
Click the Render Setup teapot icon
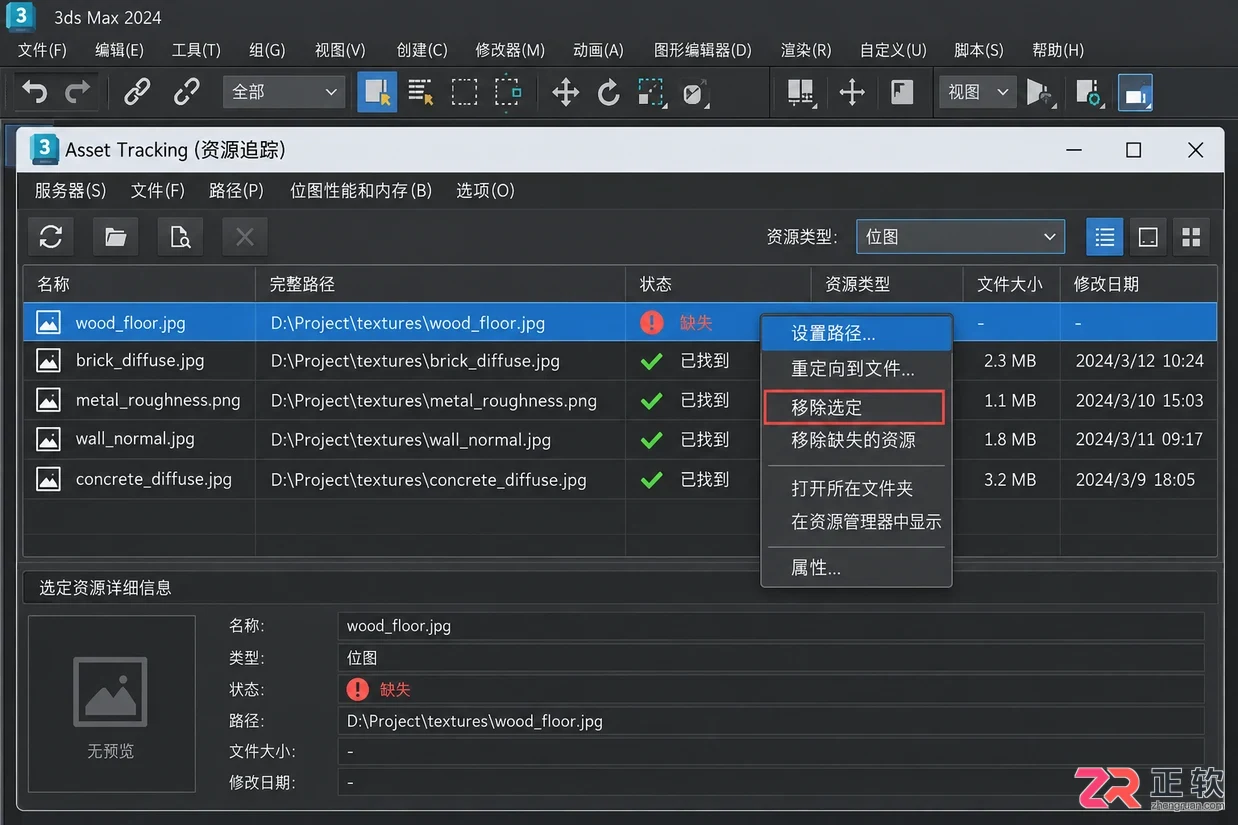coord(1040,93)
